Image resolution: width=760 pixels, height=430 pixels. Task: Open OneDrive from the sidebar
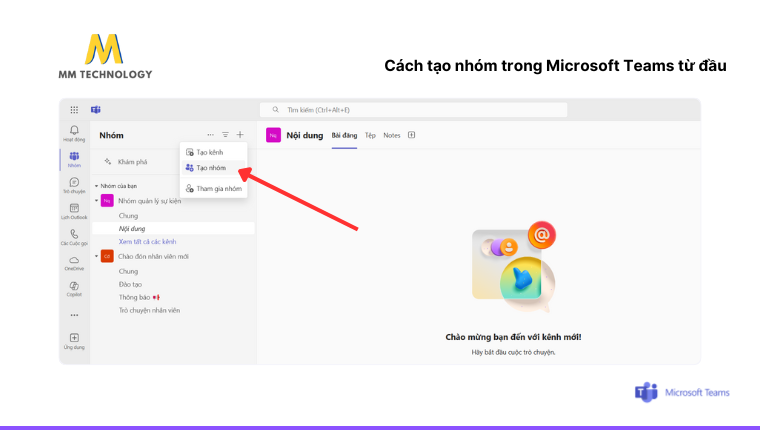pos(74,263)
